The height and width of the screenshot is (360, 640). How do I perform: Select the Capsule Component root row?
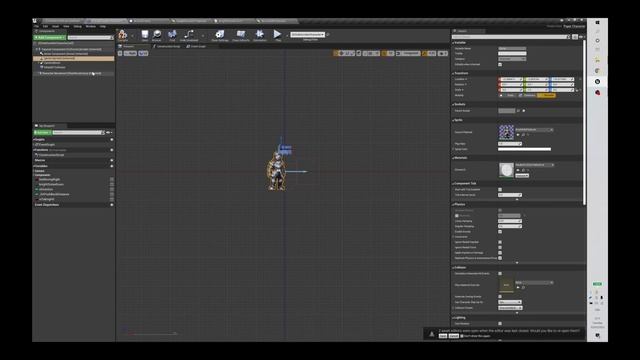(x=73, y=49)
